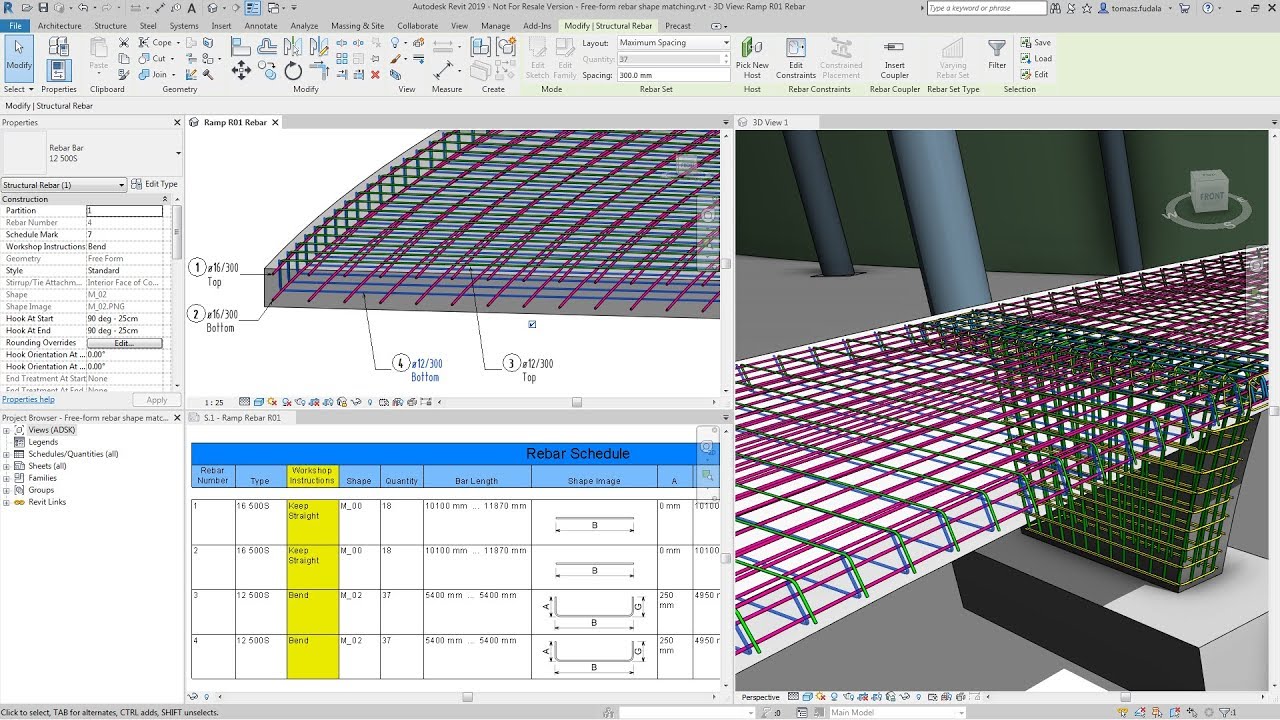Open the Annotate ribbon tab

[260, 25]
